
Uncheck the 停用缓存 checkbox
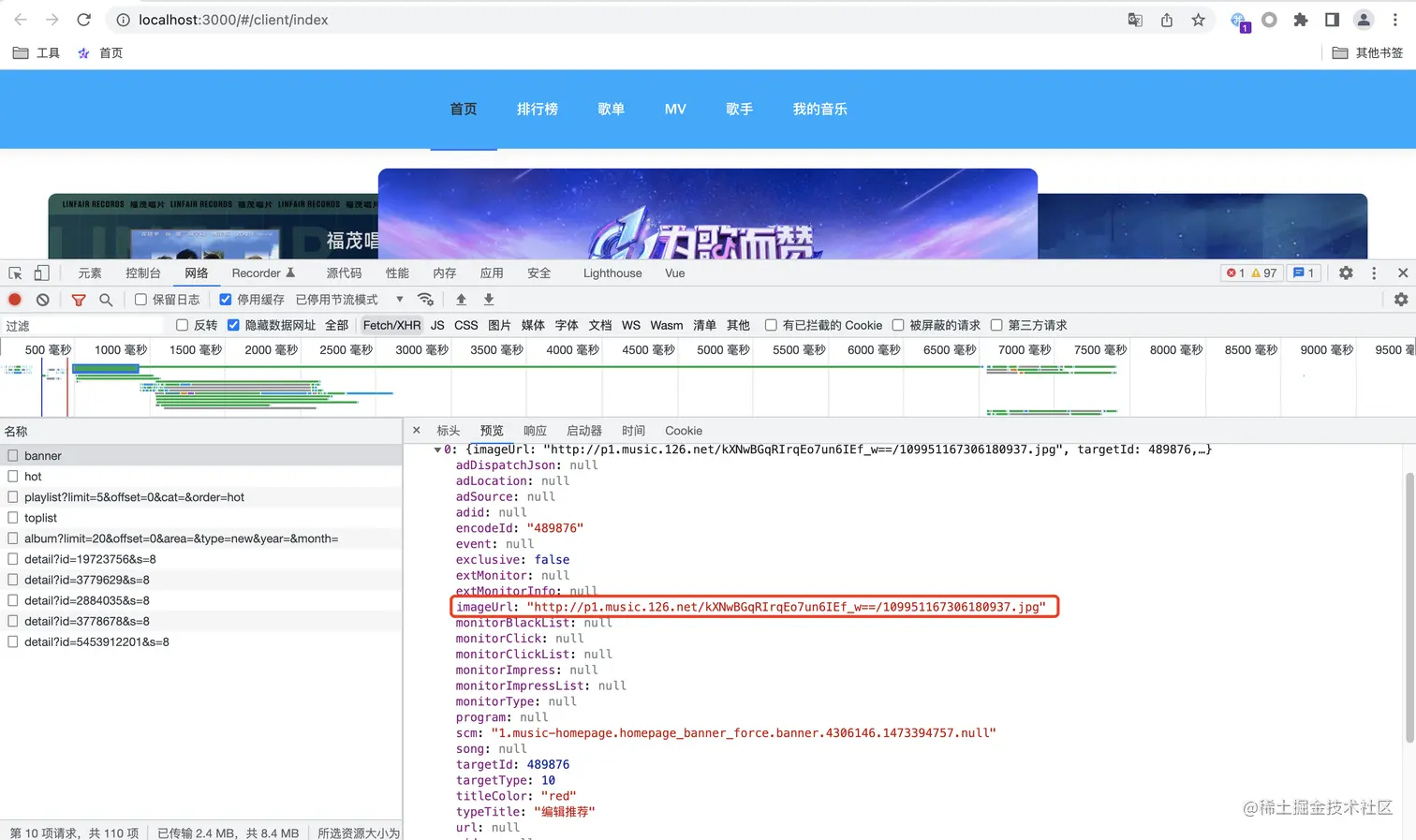point(226,300)
